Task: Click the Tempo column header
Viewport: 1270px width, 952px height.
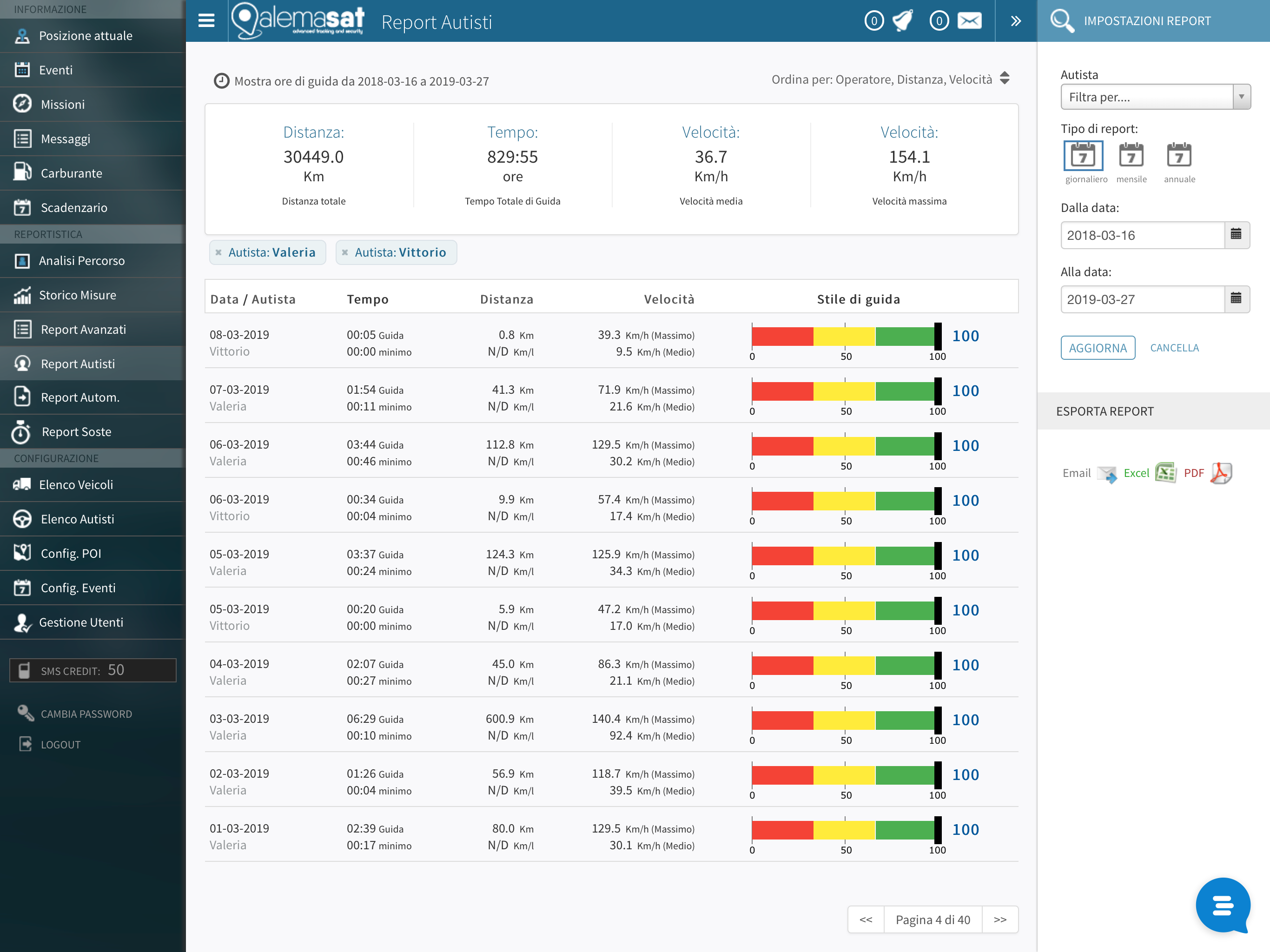Action: [x=367, y=299]
